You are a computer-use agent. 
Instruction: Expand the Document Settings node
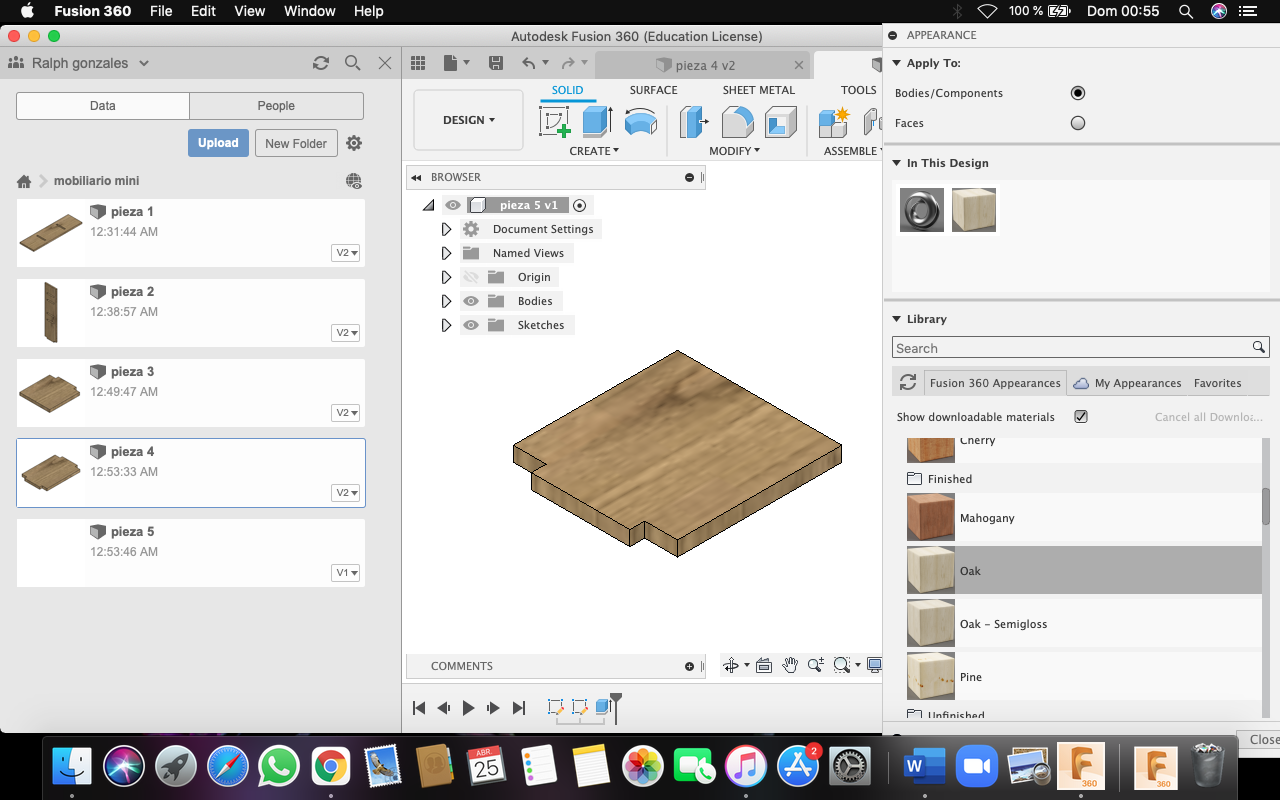click(x=446, y=229)
